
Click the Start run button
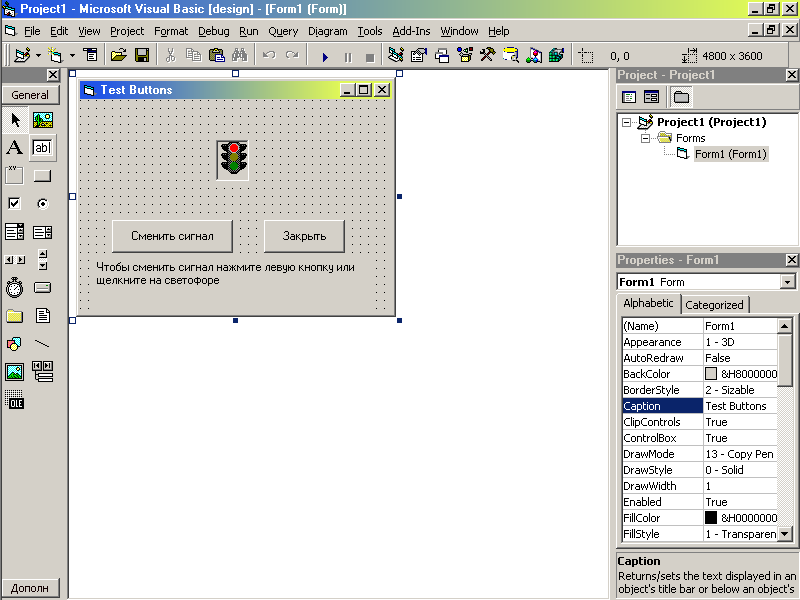325,56
